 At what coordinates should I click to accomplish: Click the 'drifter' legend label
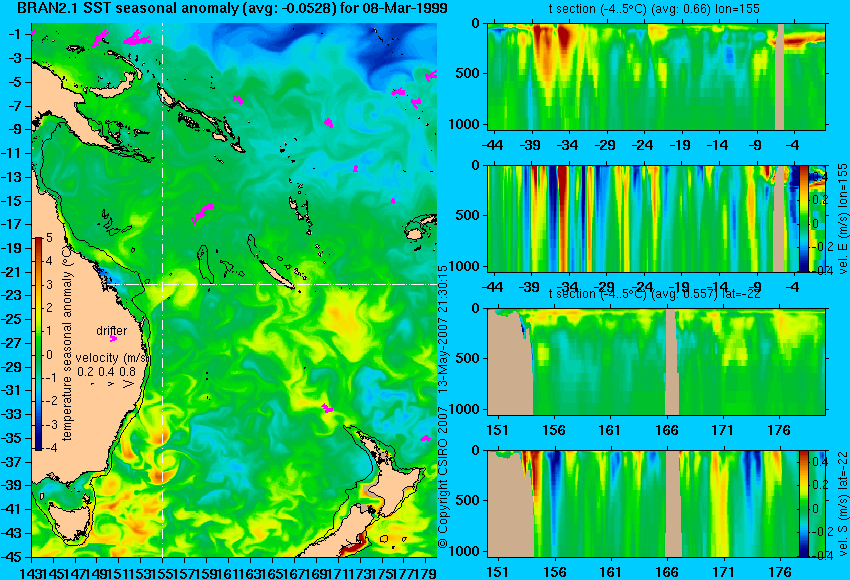[x=111, y=331]
